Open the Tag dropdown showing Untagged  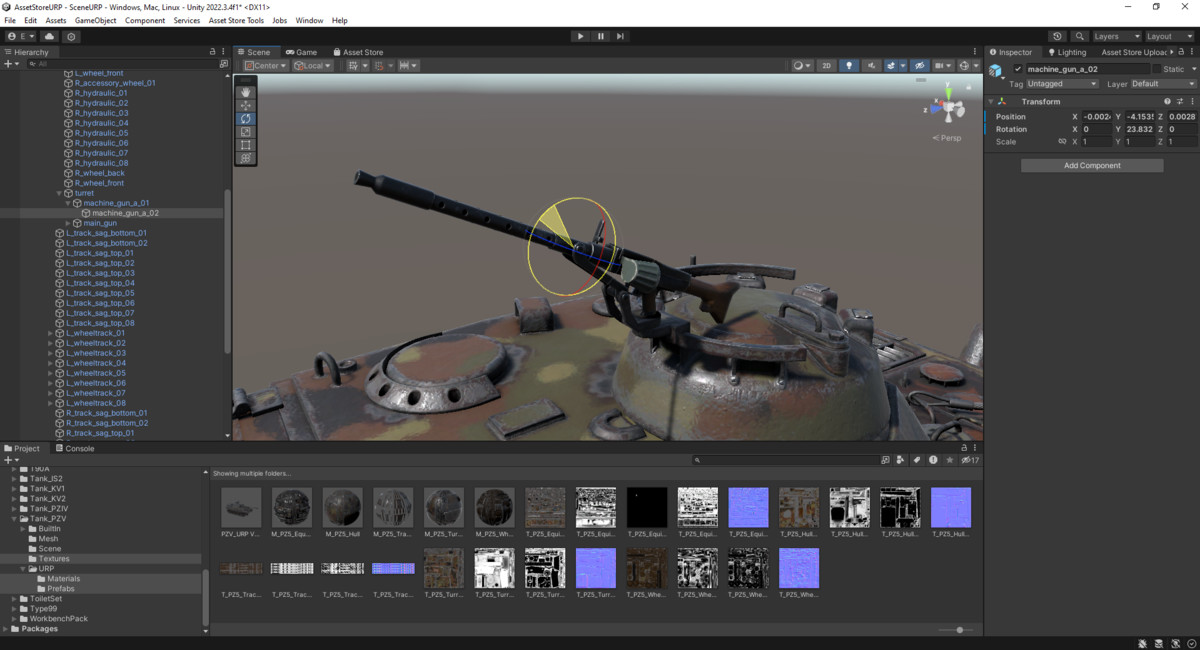pyautogui.click(x=1060, y=84)
